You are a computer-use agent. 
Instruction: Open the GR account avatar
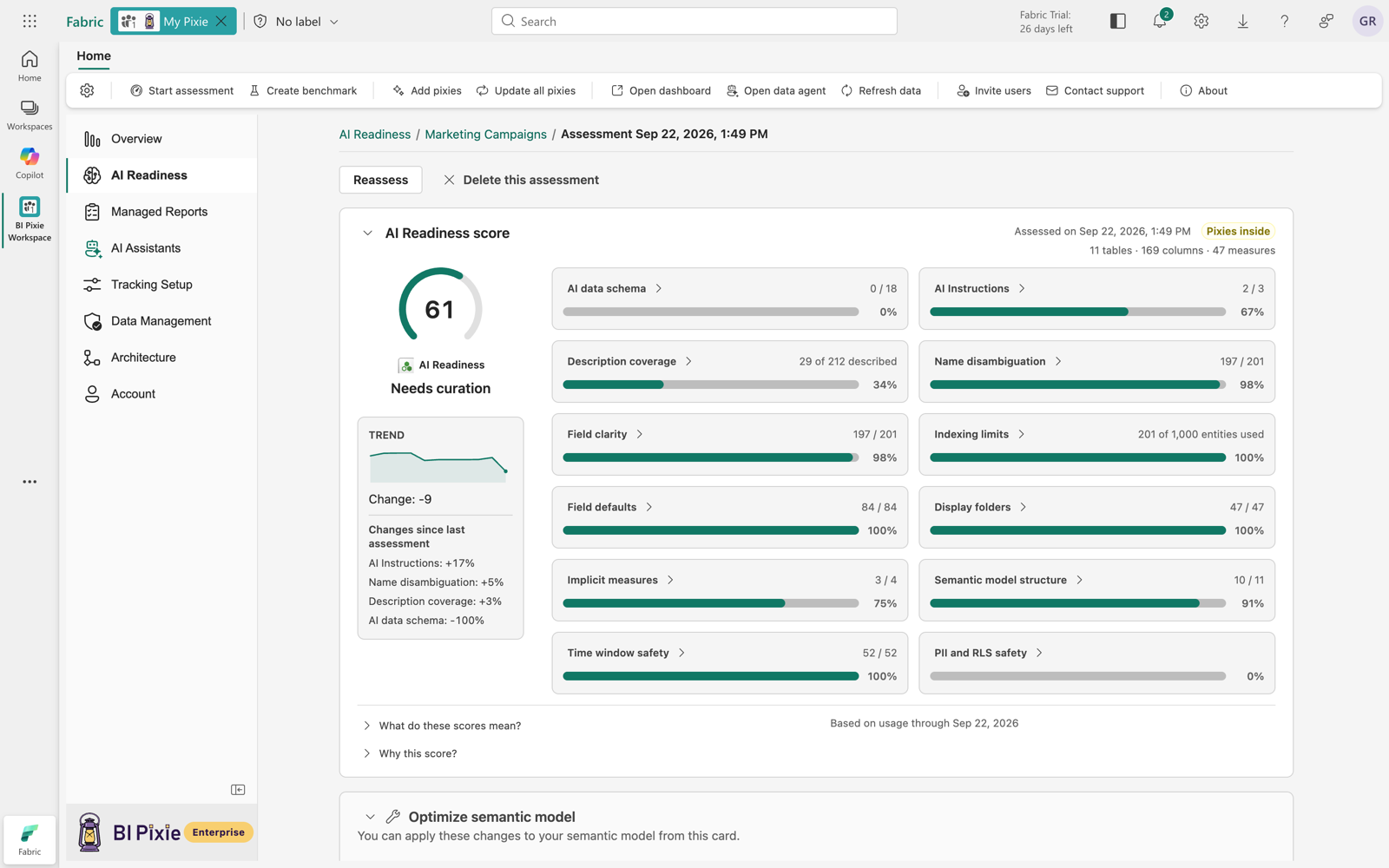click(1367, 21)
